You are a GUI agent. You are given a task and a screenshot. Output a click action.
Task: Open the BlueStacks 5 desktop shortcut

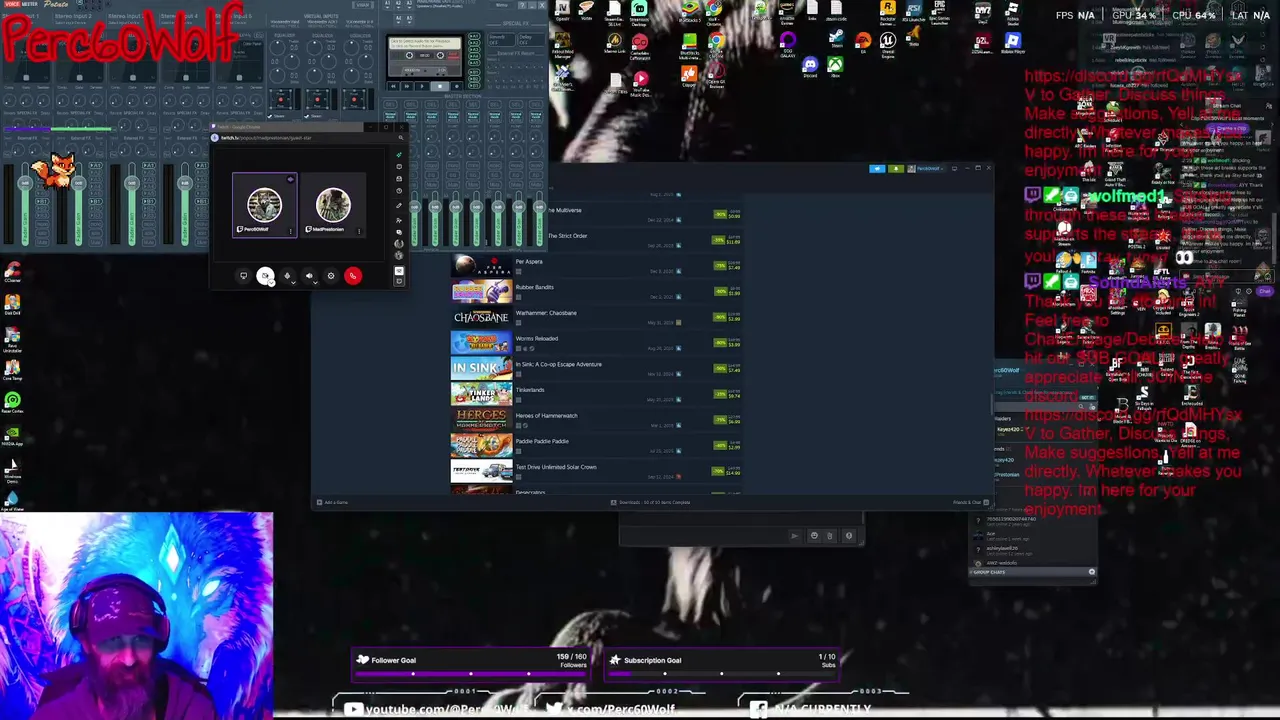click(x=690, y=12)
